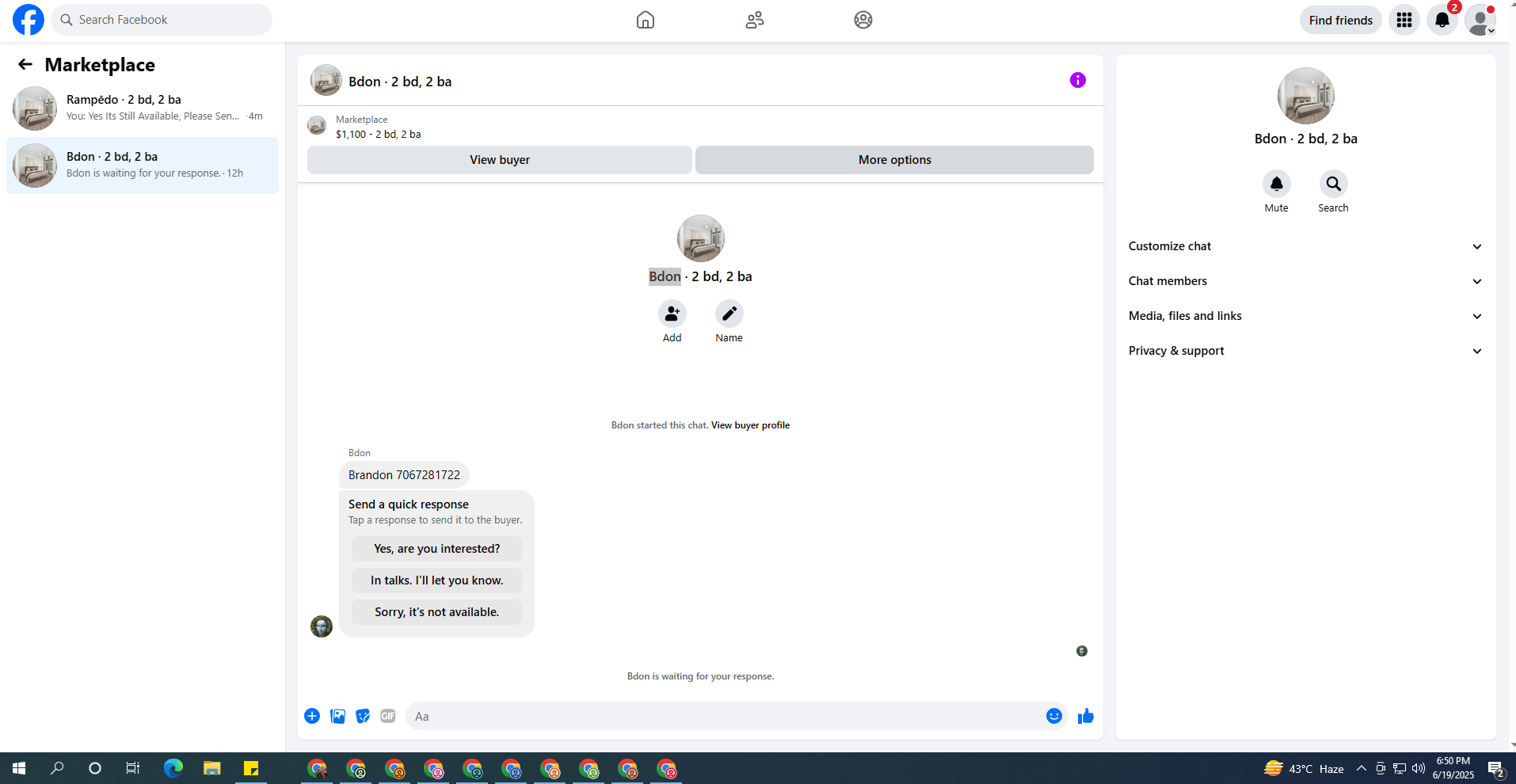
Task: Mute the conversation with bell icon
Action: (1277, 184)
